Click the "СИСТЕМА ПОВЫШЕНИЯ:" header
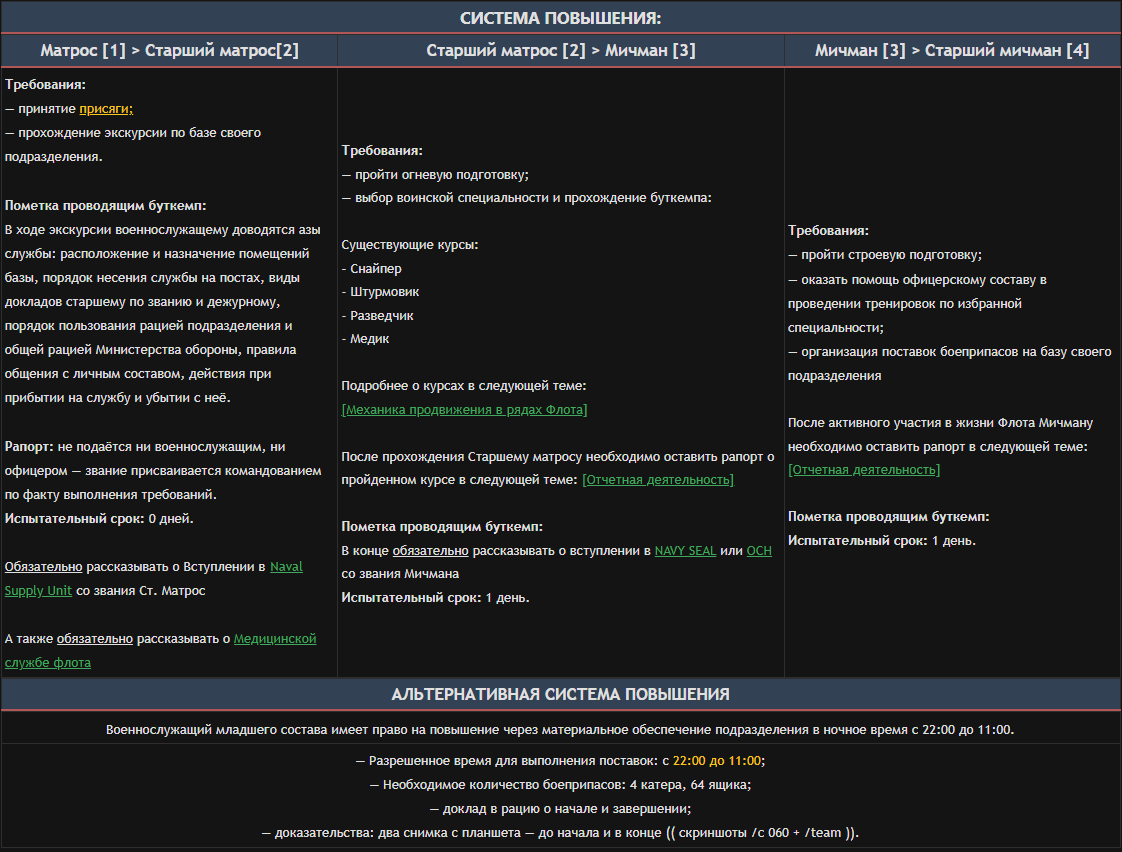Screen dimensions: 1122x852 tap(561, 18)
